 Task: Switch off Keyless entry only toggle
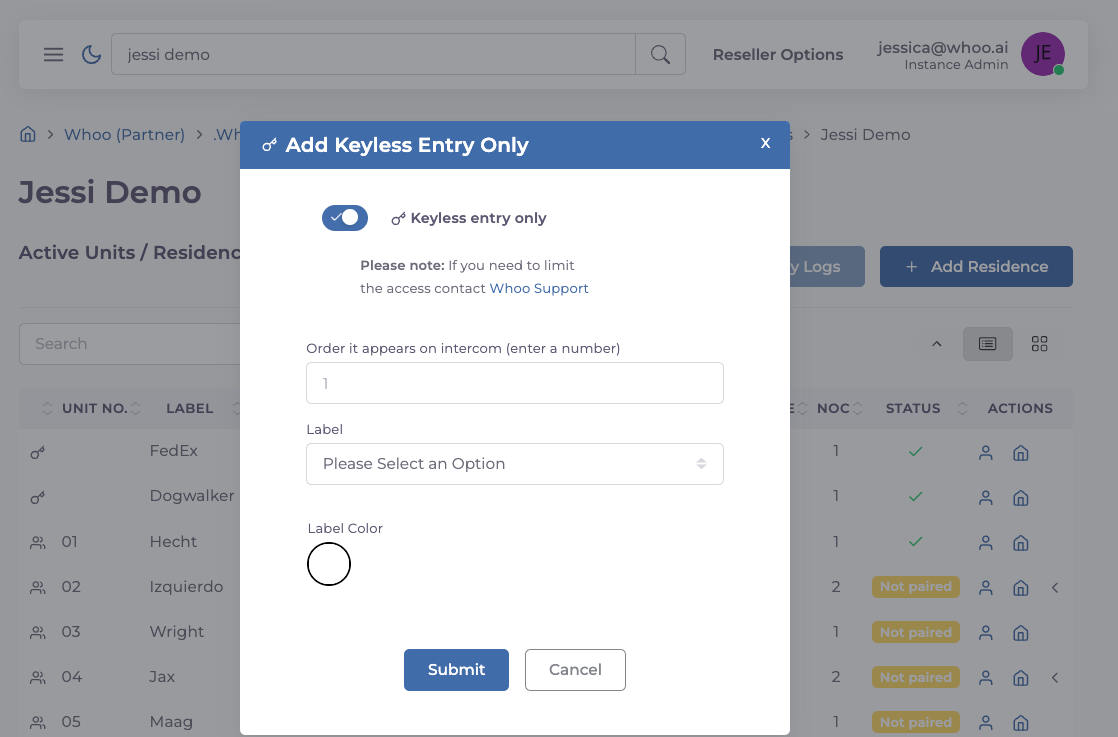pos(345,217)
